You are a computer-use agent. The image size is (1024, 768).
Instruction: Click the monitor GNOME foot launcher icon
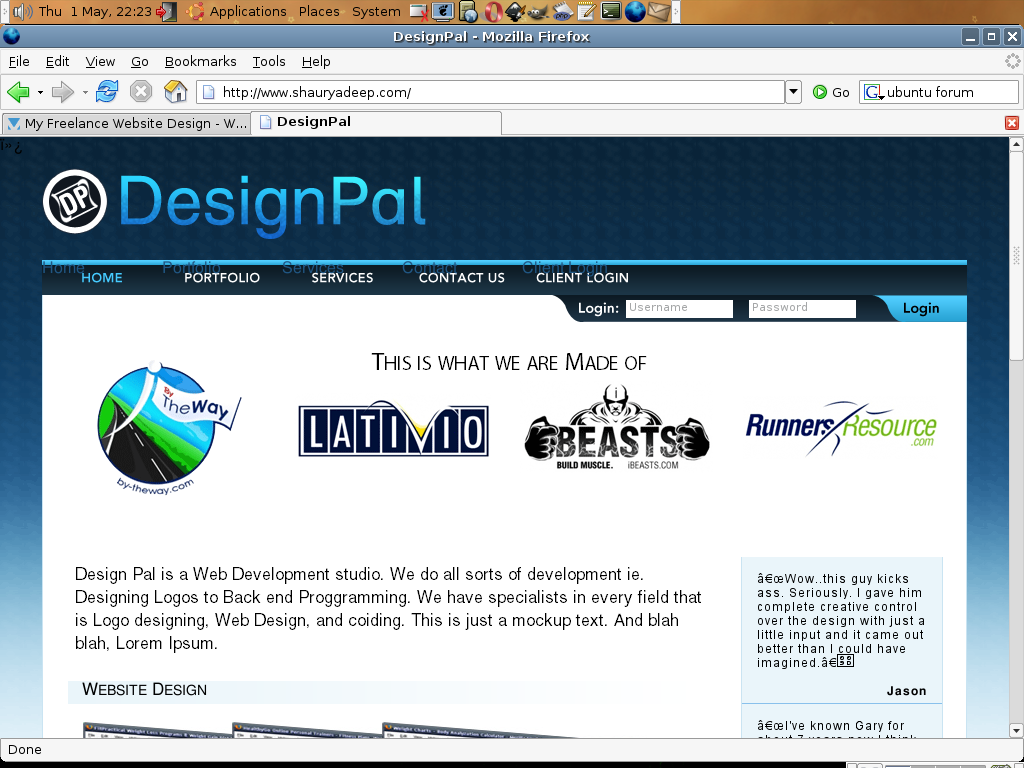(x=443, y=12)
